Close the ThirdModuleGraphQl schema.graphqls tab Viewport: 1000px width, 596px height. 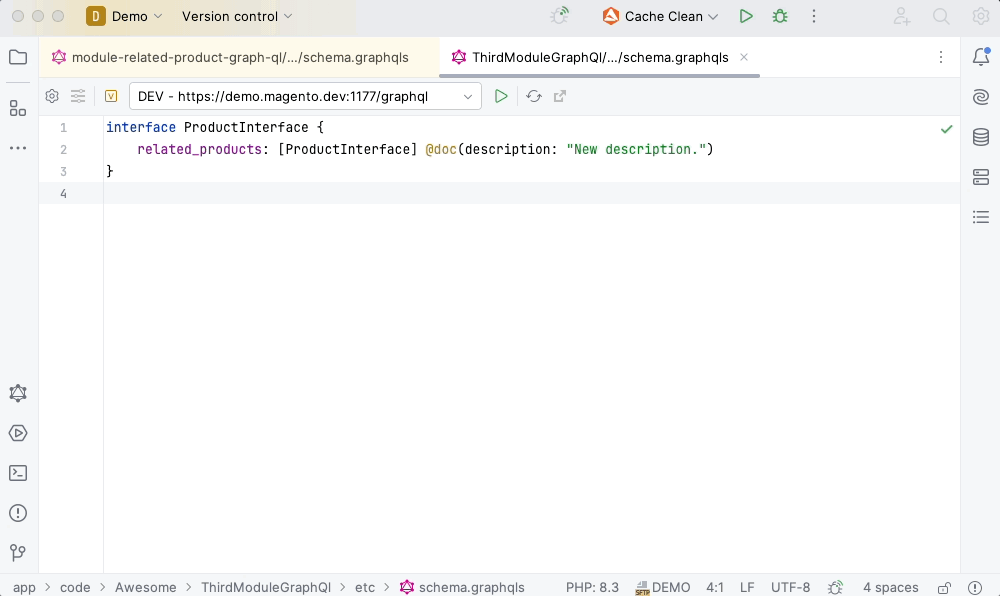744,57
